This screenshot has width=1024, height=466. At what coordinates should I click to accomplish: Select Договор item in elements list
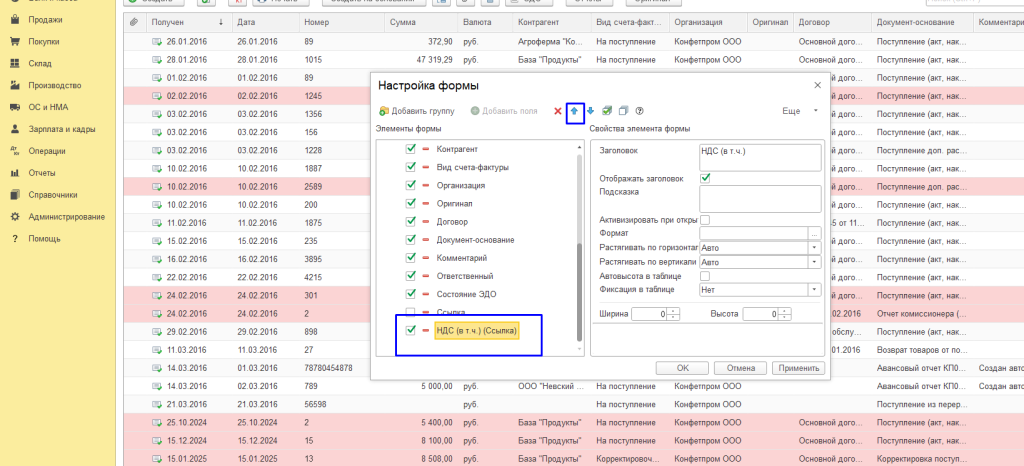coord(452,221)
